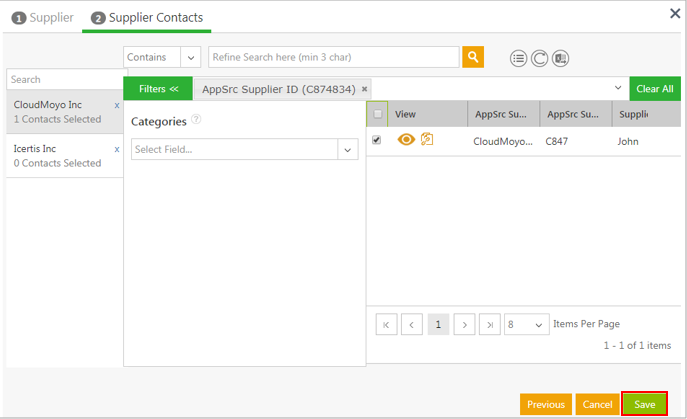Click the CloudMoyo... table cell
Viewport: 687px width, 419px height.
pyautogui.click(x=503, y=141)
